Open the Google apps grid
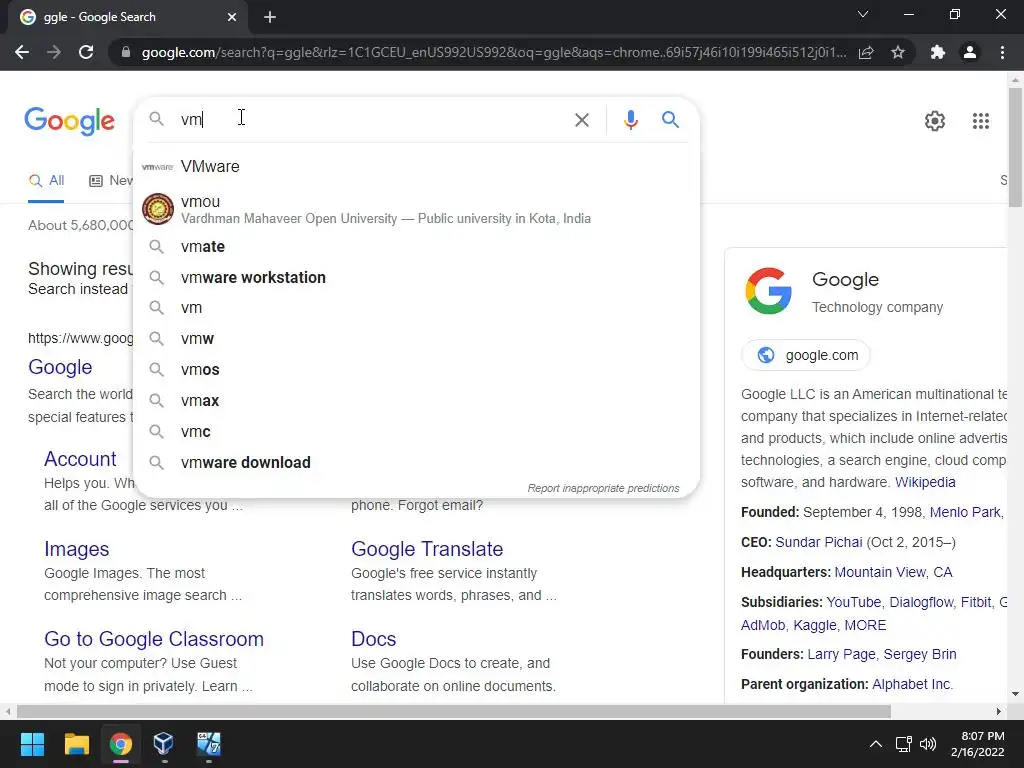The width and height of the screenshot is (1024, 768). (981, 121)
